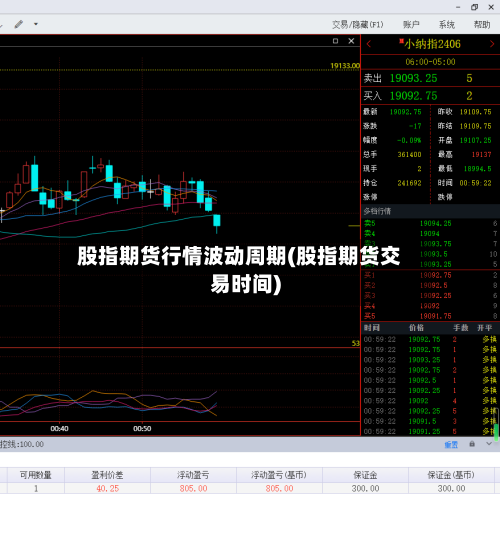The width and height of the screenshot is (500, 546).
Task: Select the 多档行情 section header
Action: tap(430, 211)
